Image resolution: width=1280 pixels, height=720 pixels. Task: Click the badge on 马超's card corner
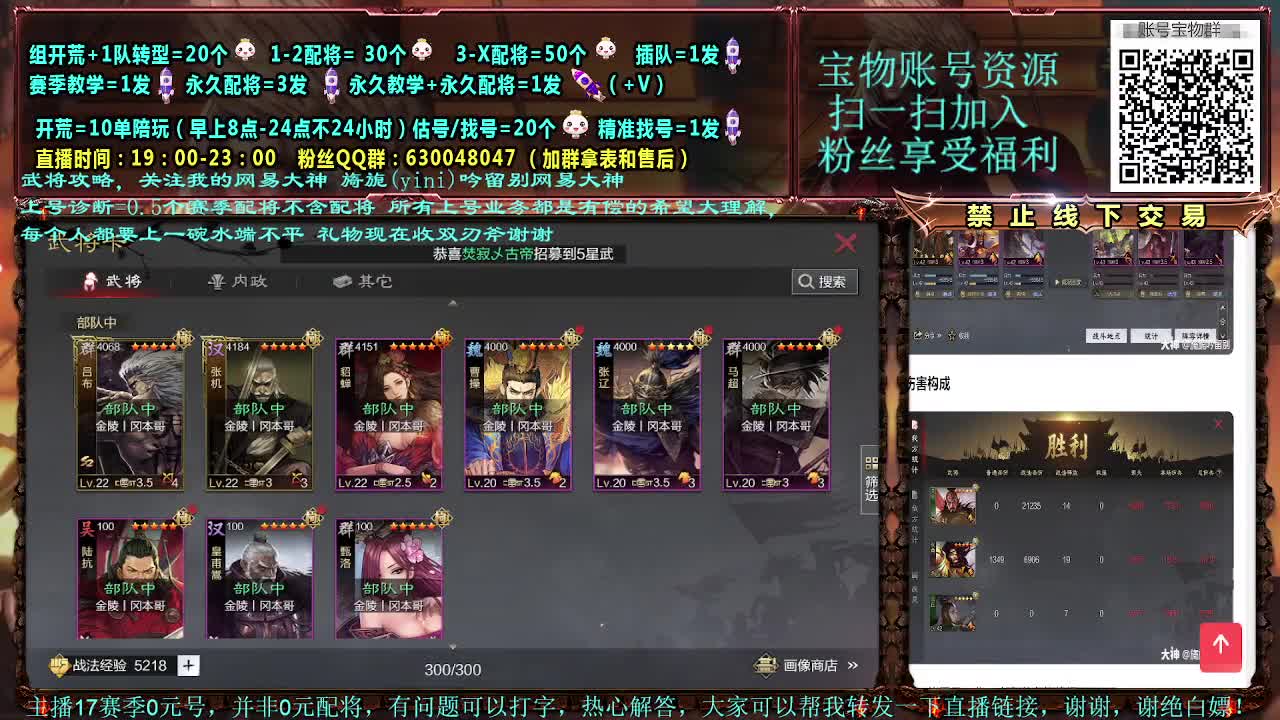[829, 339]
